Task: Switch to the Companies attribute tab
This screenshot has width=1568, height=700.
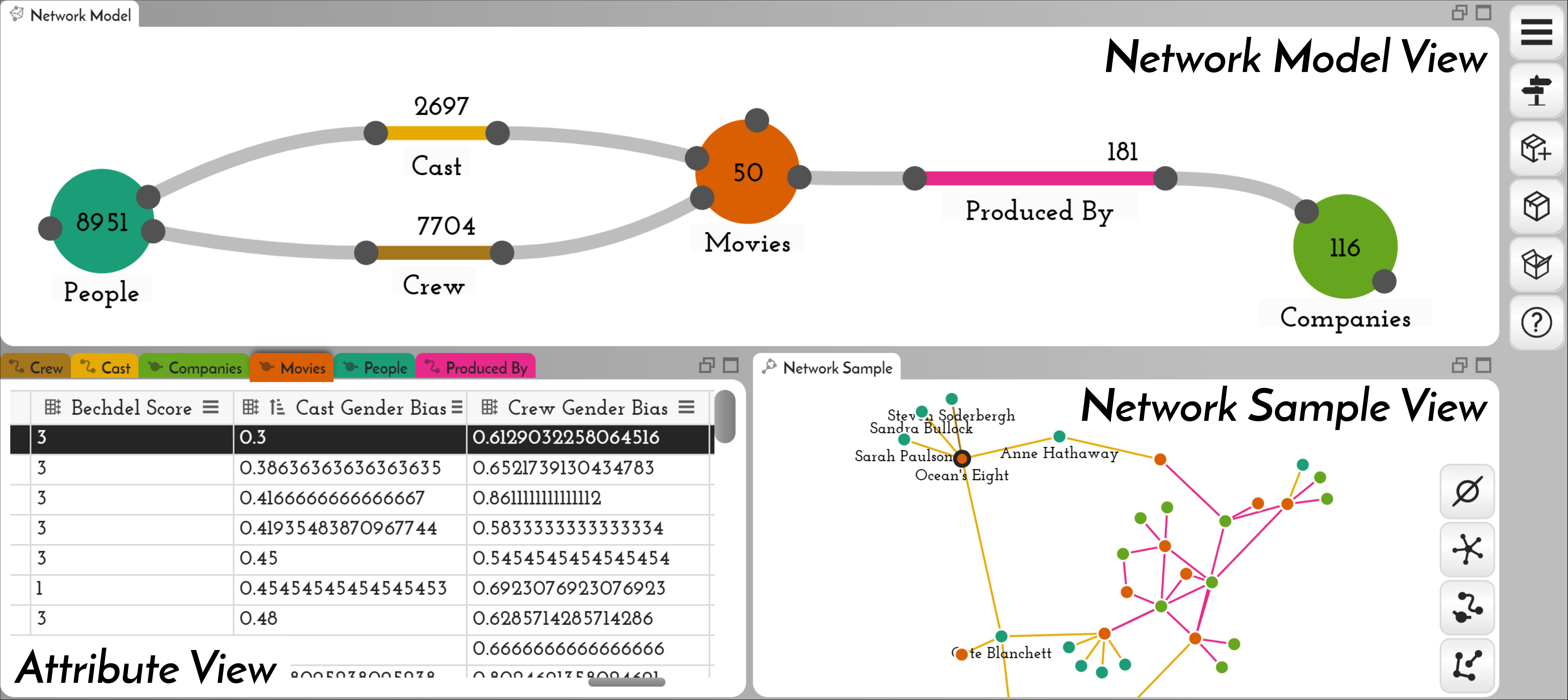Action: click(195, 367)
